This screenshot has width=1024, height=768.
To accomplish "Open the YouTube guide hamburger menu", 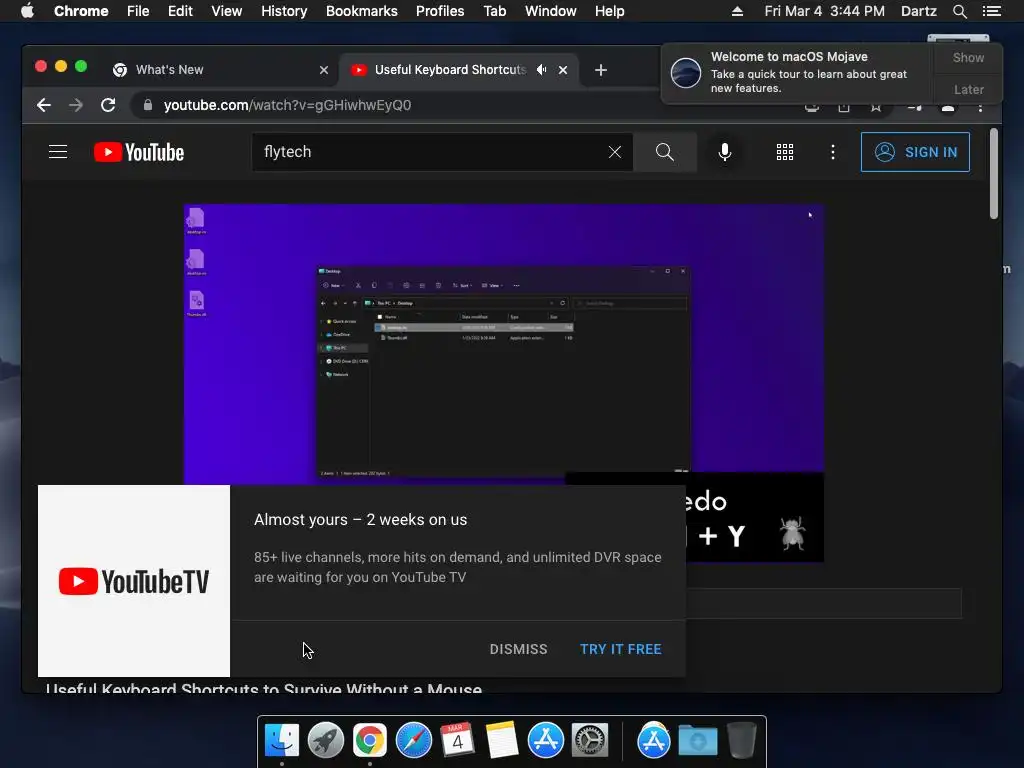I will coord(57,152).
